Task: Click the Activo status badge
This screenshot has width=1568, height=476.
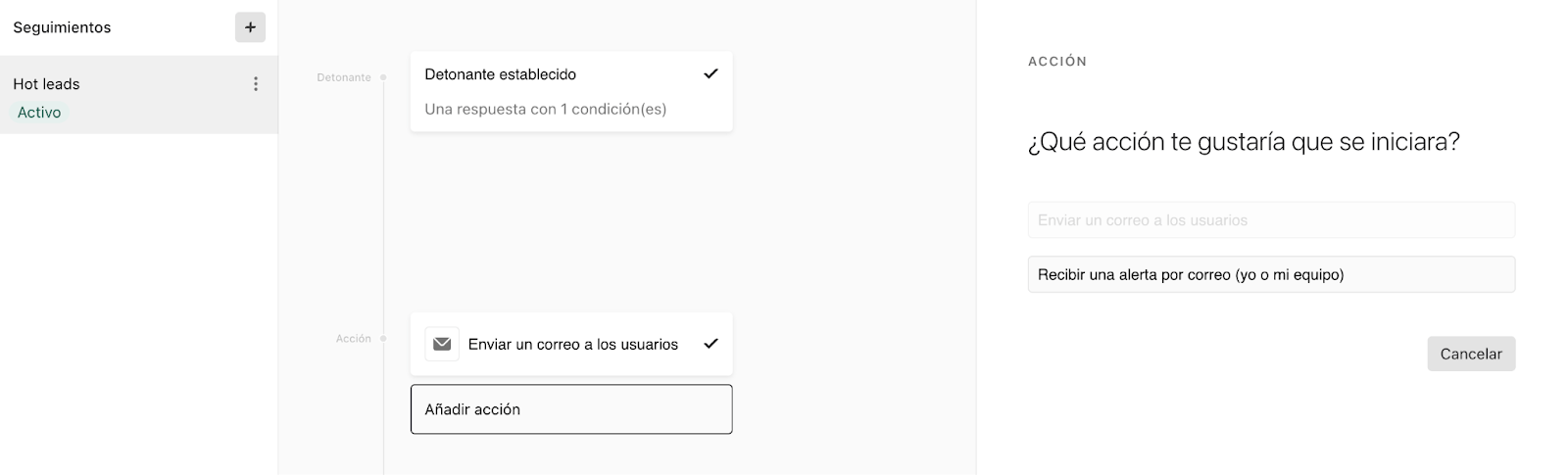Action: coord(39,113)
